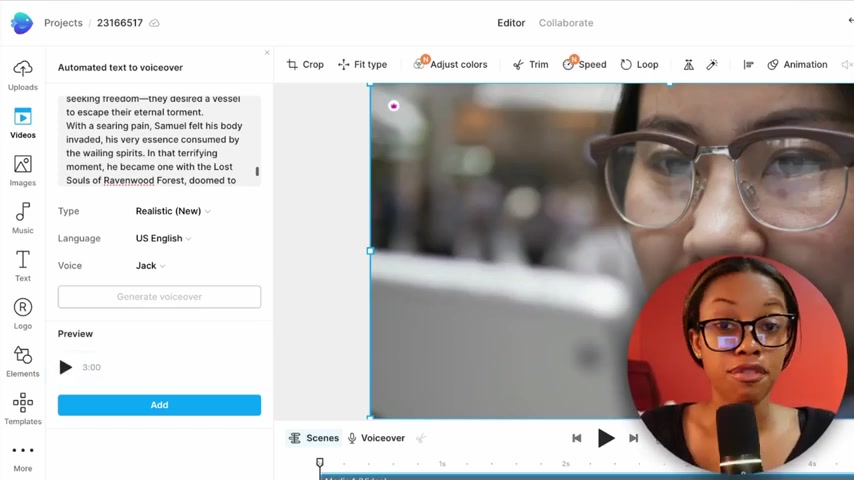Click the align icon in toolbar
The width and height of the screenshot is (854, 480).
click(748, 65)
